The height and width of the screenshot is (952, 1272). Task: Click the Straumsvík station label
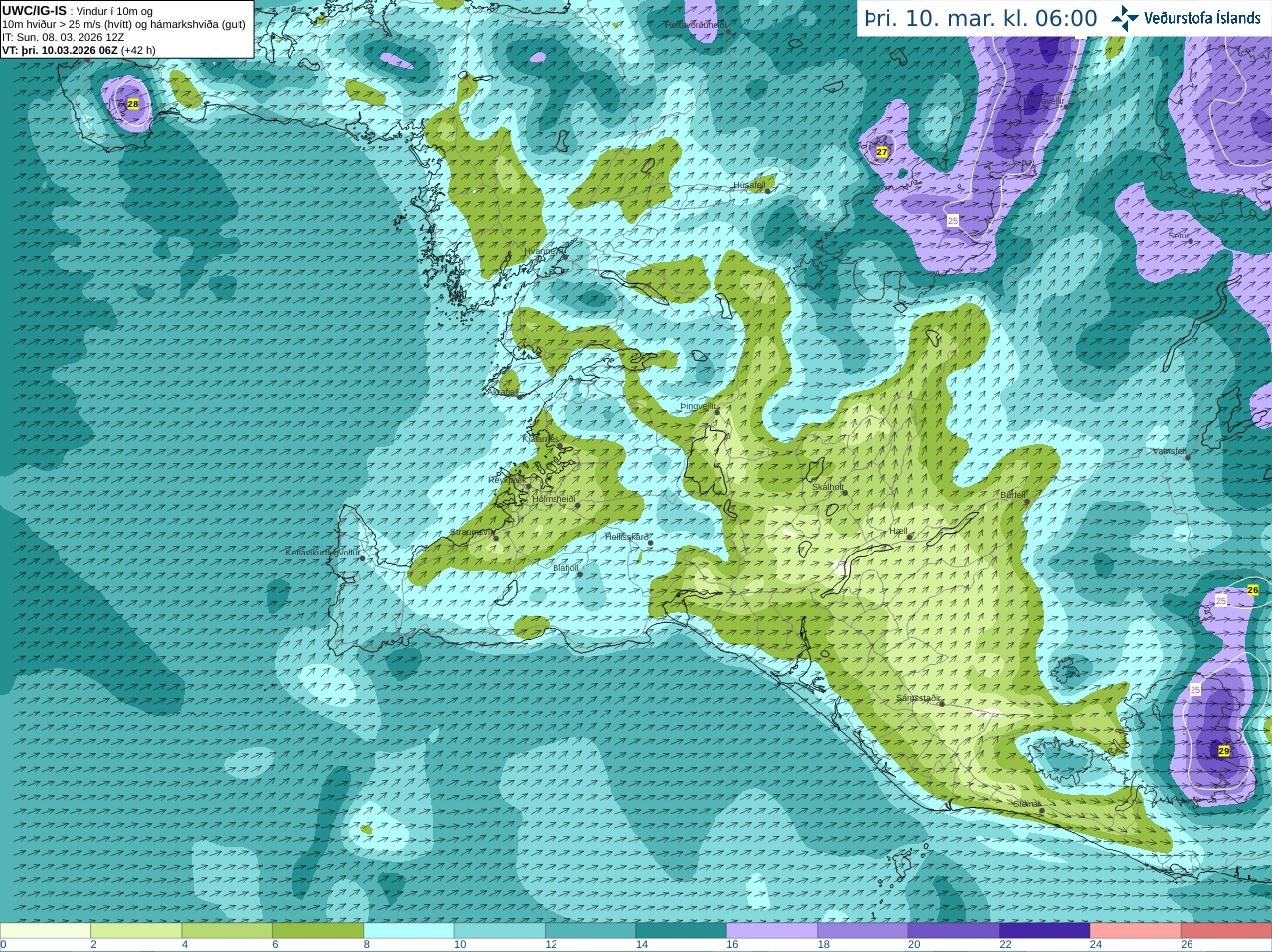coord(470,532)
